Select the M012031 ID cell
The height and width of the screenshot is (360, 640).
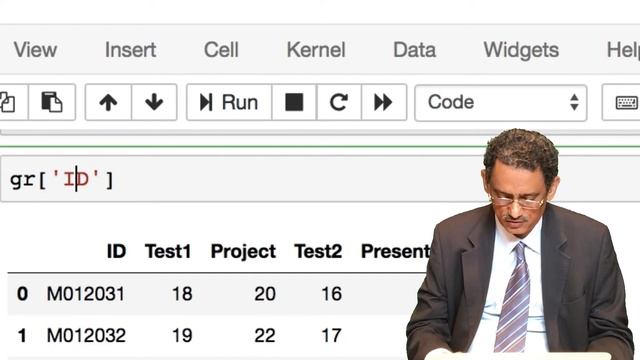pyautogui.click(x=86, y=294)
